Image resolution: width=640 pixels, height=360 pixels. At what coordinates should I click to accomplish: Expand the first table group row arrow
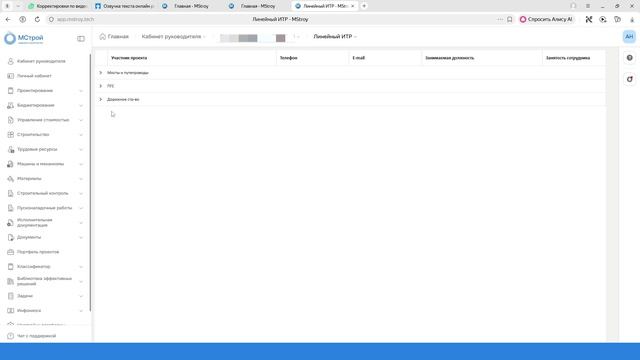(x=101, y=73)
